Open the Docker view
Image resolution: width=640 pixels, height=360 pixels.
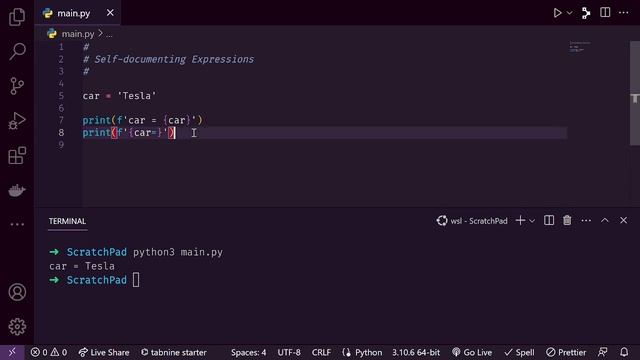click(17, 190)
